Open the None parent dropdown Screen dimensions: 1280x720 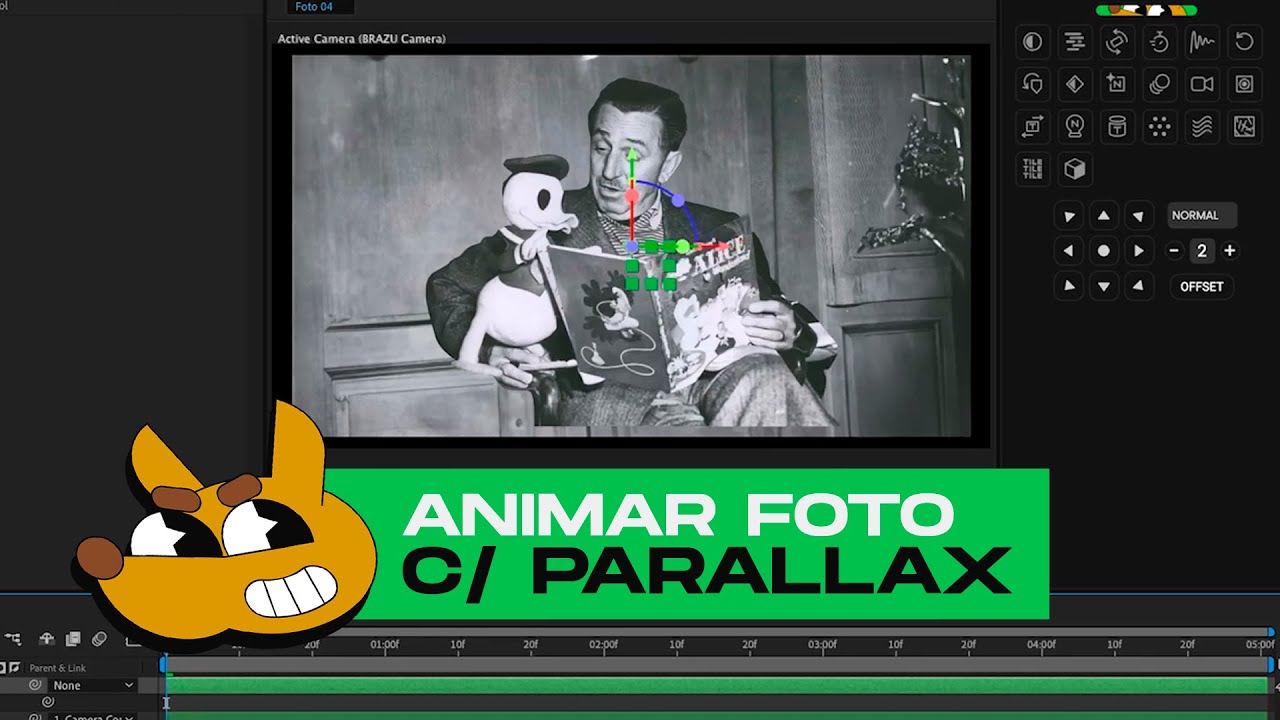(x=93, y=686)
